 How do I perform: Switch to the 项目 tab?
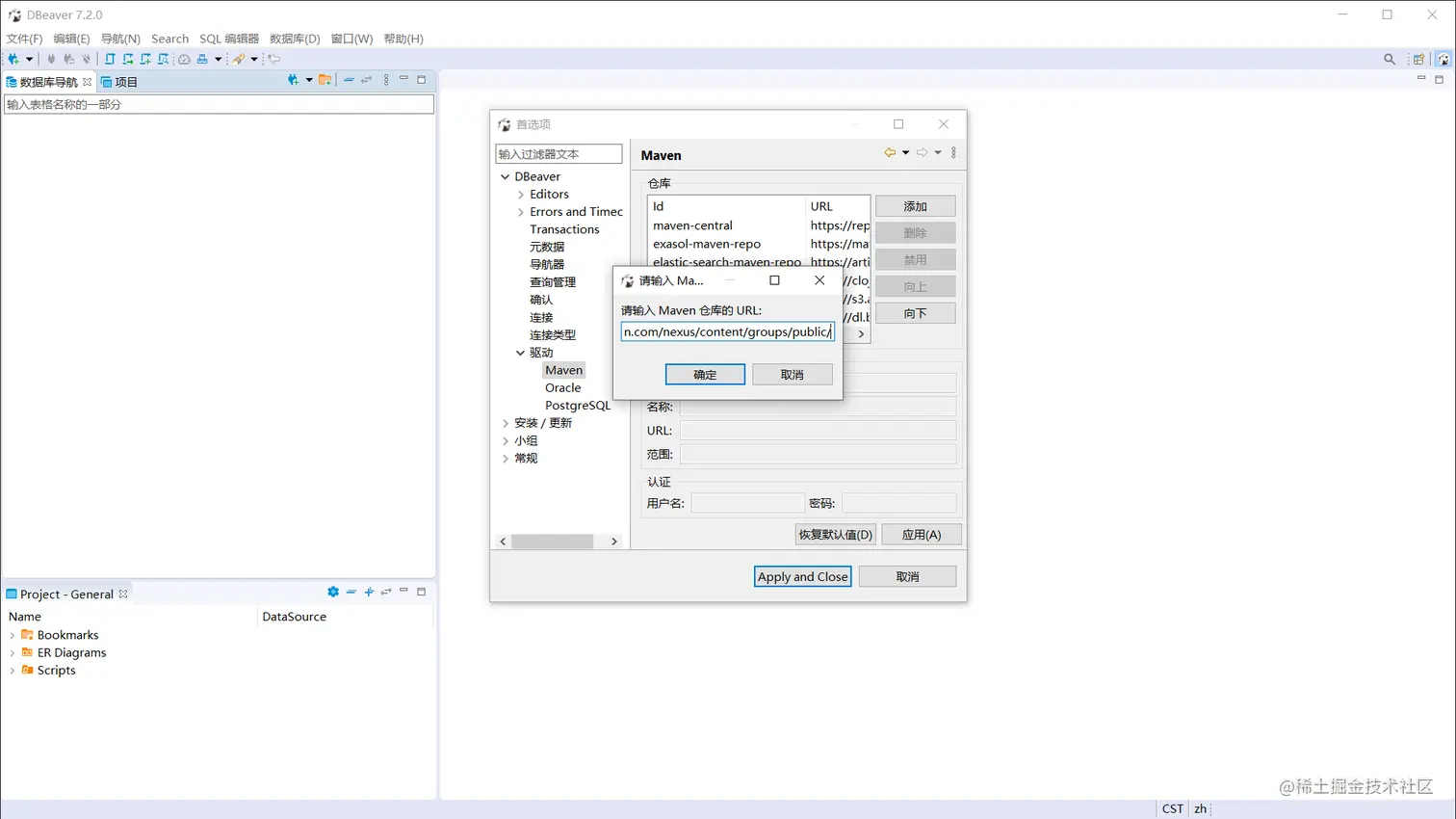pos(119,82)
